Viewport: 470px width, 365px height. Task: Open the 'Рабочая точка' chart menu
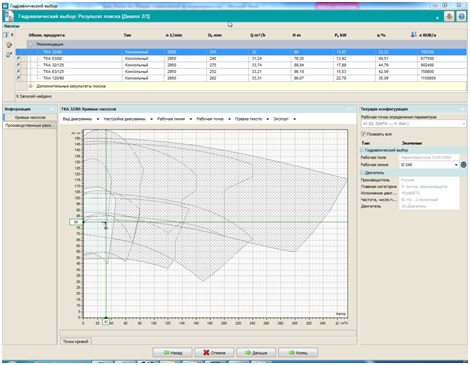coord(213,119)
